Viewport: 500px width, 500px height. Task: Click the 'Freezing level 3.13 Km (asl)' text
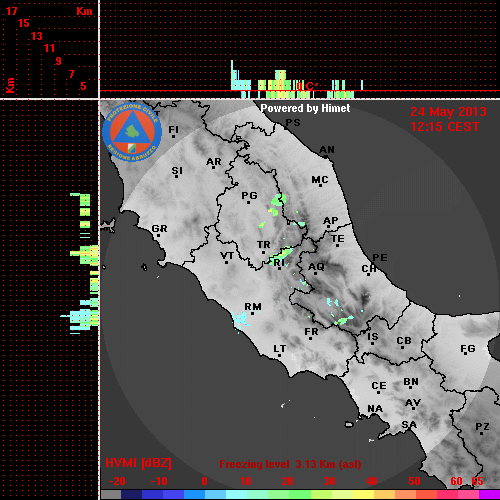pyautogui.click(x=290, y=464)
